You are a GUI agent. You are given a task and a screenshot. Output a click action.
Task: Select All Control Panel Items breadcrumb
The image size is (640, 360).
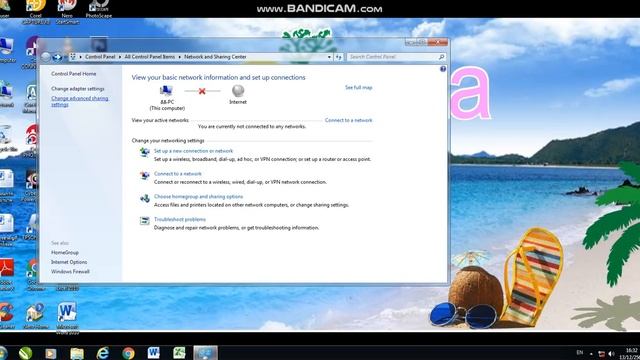click(x=150, y=57)
